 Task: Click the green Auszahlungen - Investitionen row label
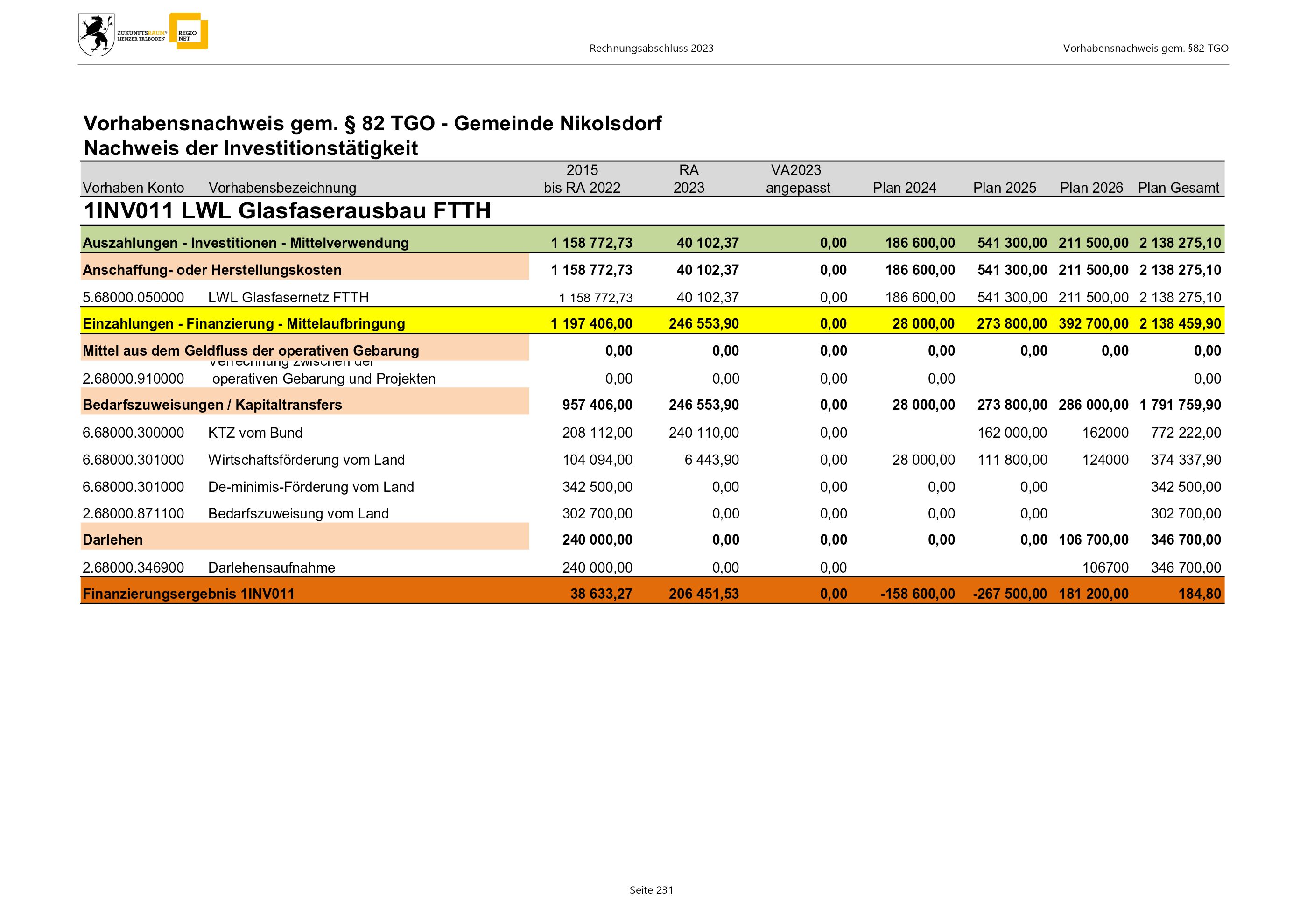(x=246, y=243)
